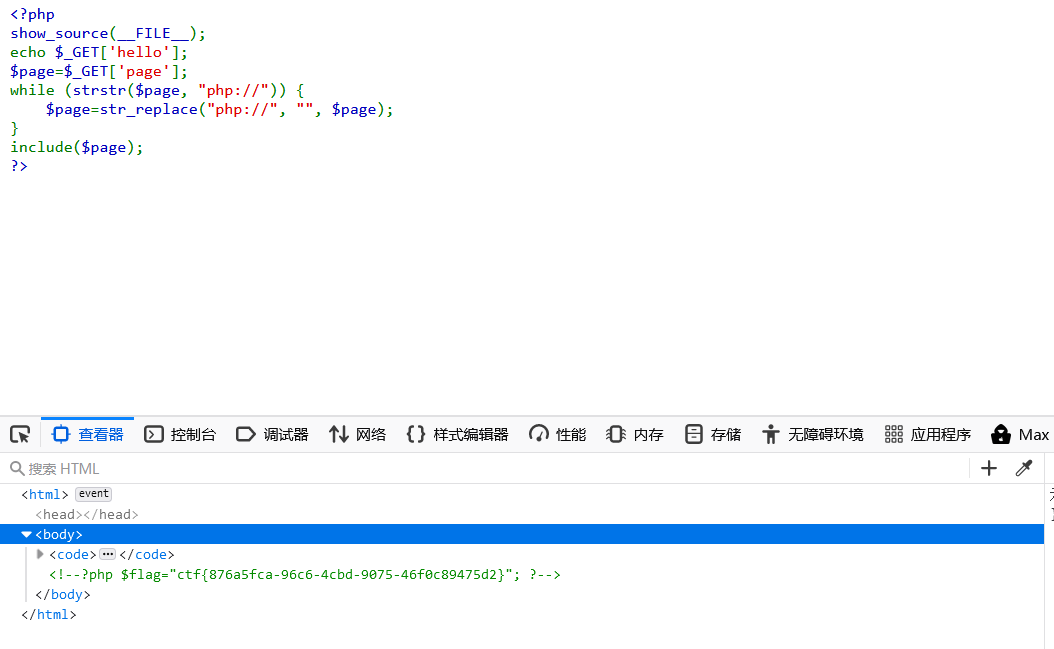
Task: Select the code element row
Action: click(522, 555)
